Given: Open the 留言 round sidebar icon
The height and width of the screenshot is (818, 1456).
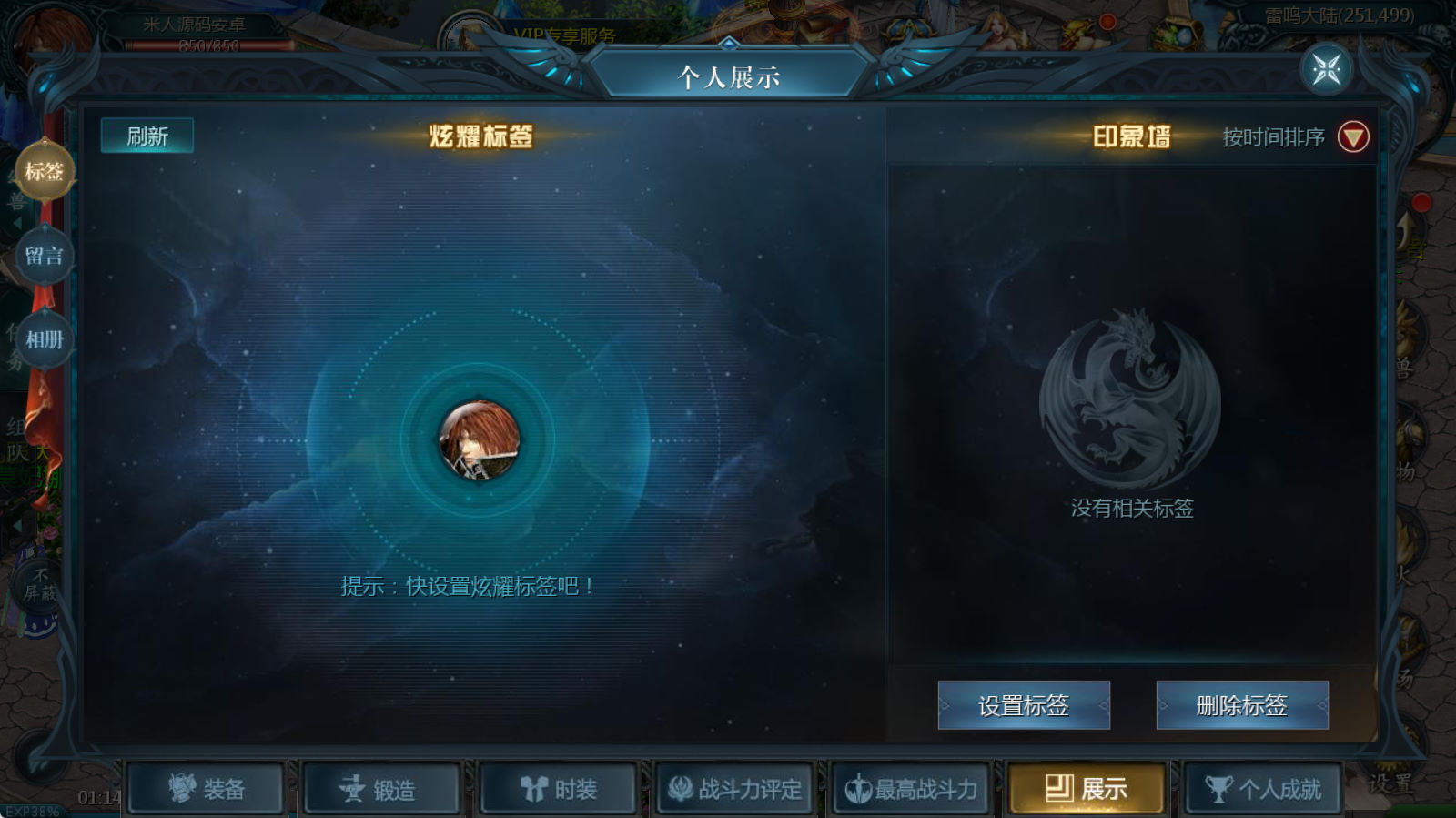Looking at the screenshot, I should [44, 256].
